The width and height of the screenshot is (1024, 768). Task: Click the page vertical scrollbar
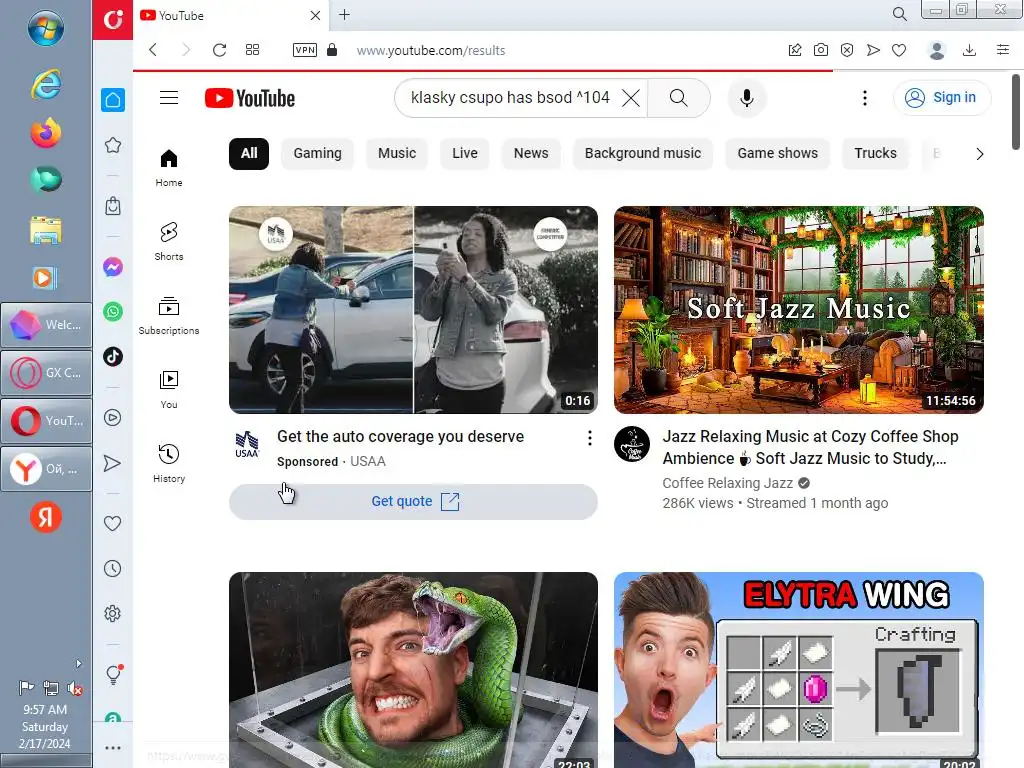[x=1016, y=112]
